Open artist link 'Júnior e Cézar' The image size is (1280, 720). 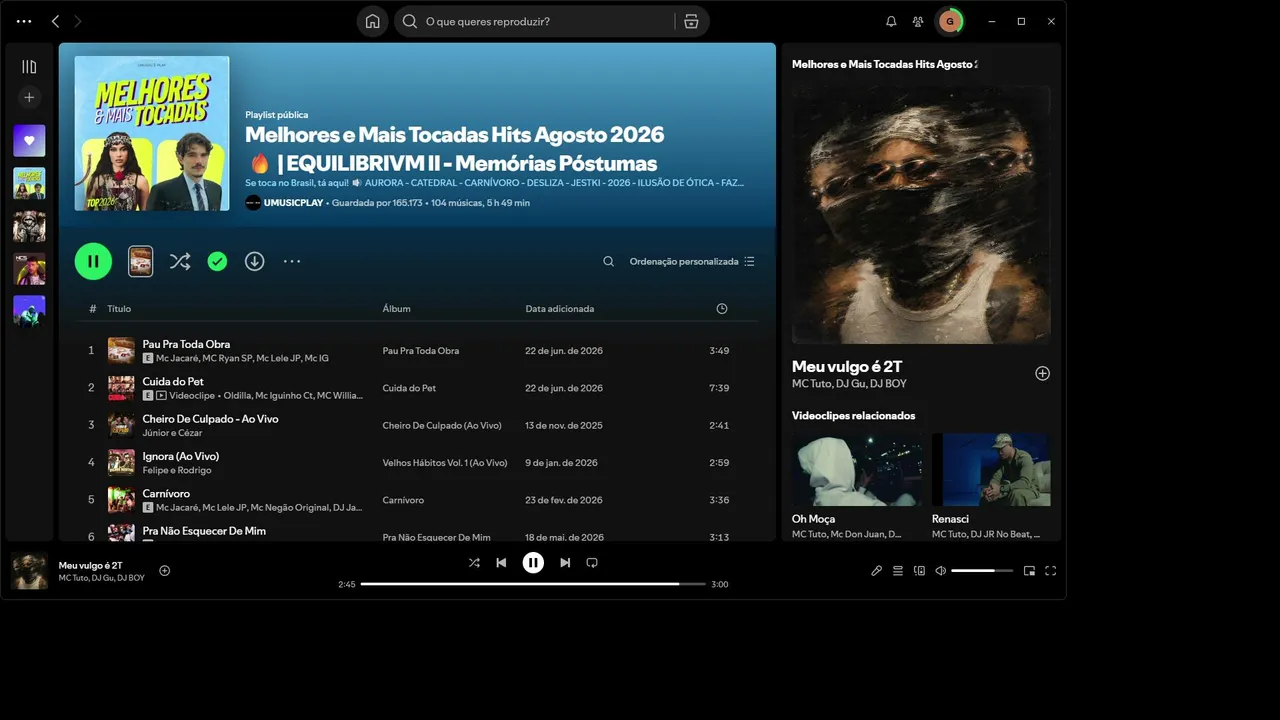click(173, 433)
